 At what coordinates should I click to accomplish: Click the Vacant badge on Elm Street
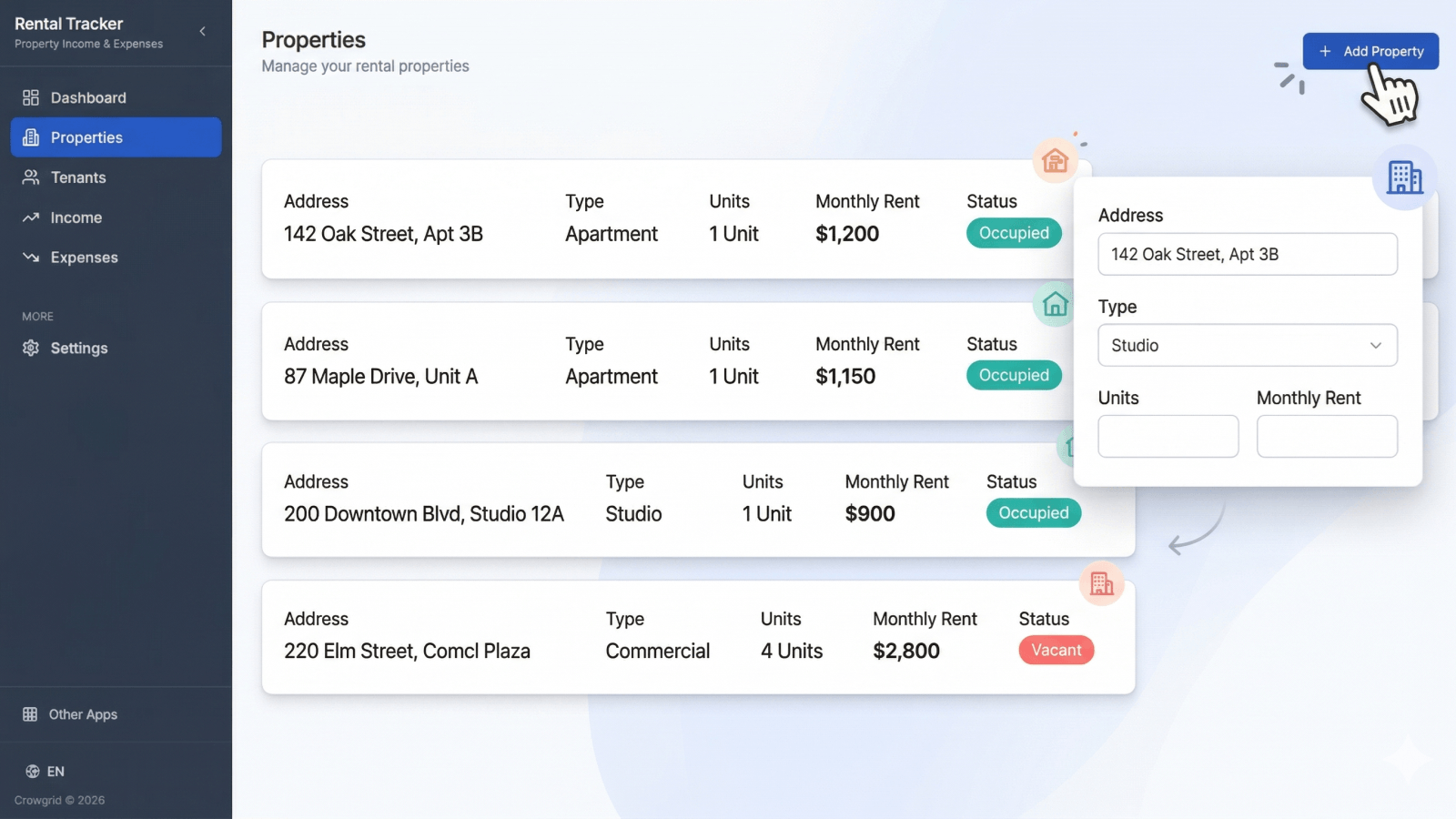click(1057, 650)
